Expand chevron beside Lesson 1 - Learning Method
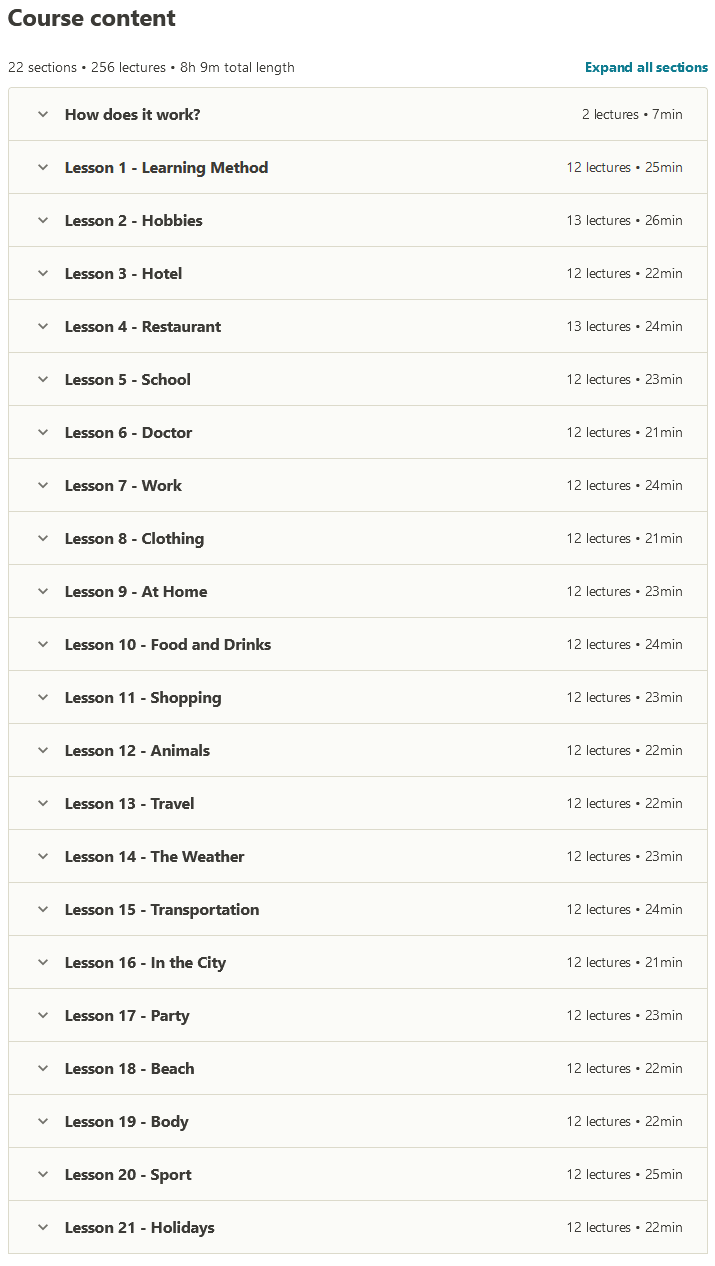This screenshot has width=715, height=1266. [x=43, y=167]
